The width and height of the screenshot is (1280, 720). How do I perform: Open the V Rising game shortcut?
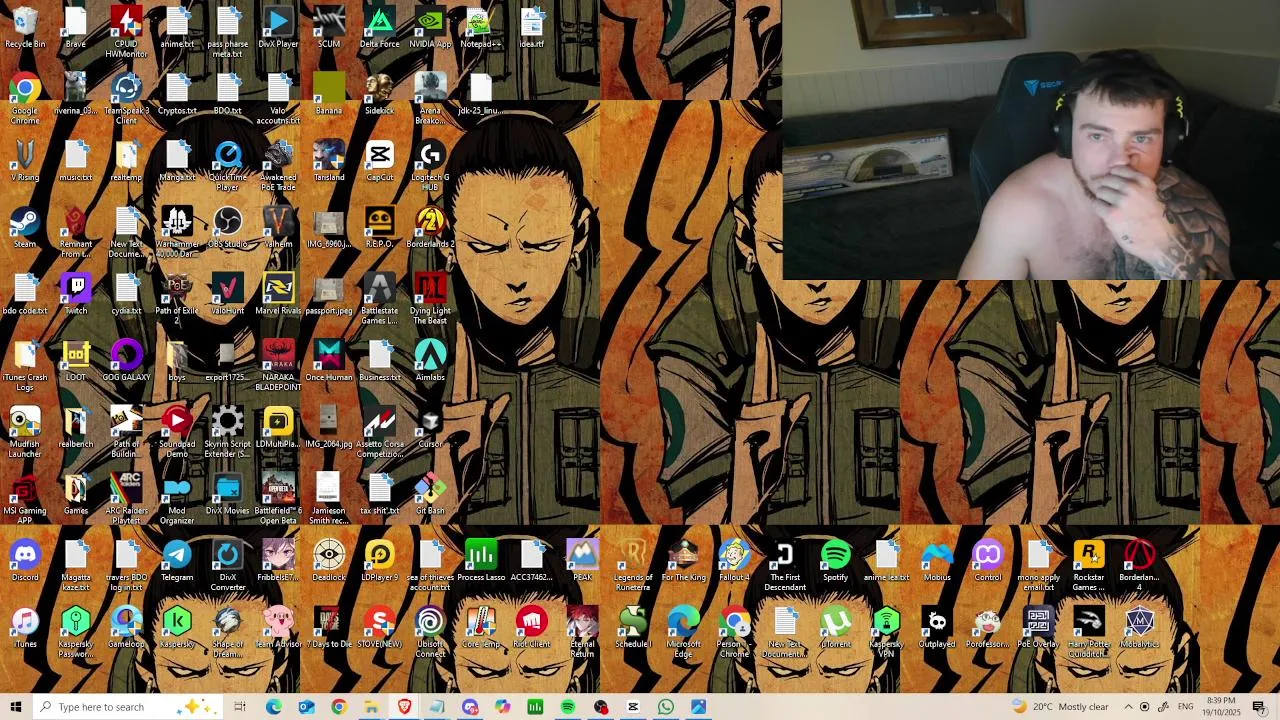pos(25,162)
